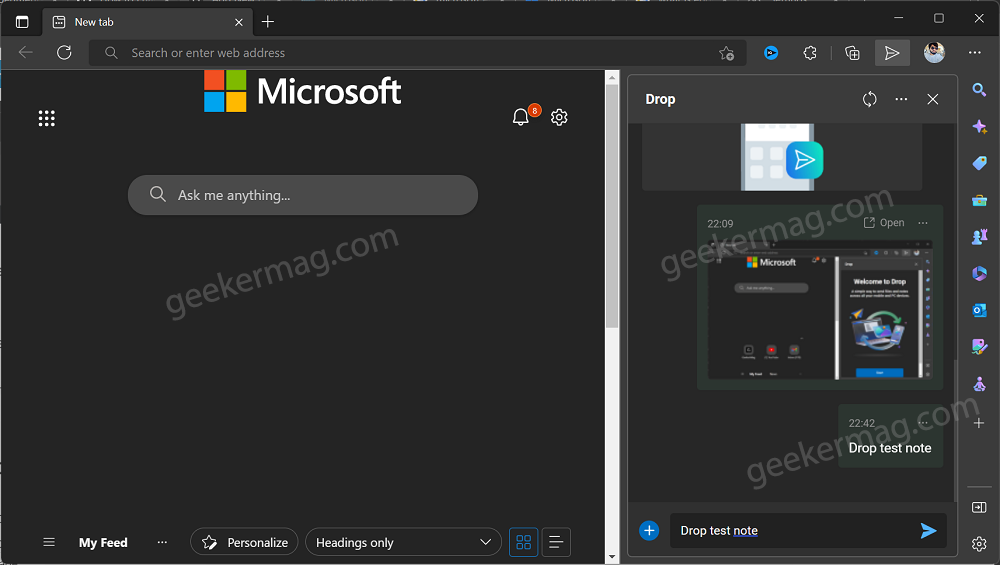Open the feed hamburger menu

49,542
